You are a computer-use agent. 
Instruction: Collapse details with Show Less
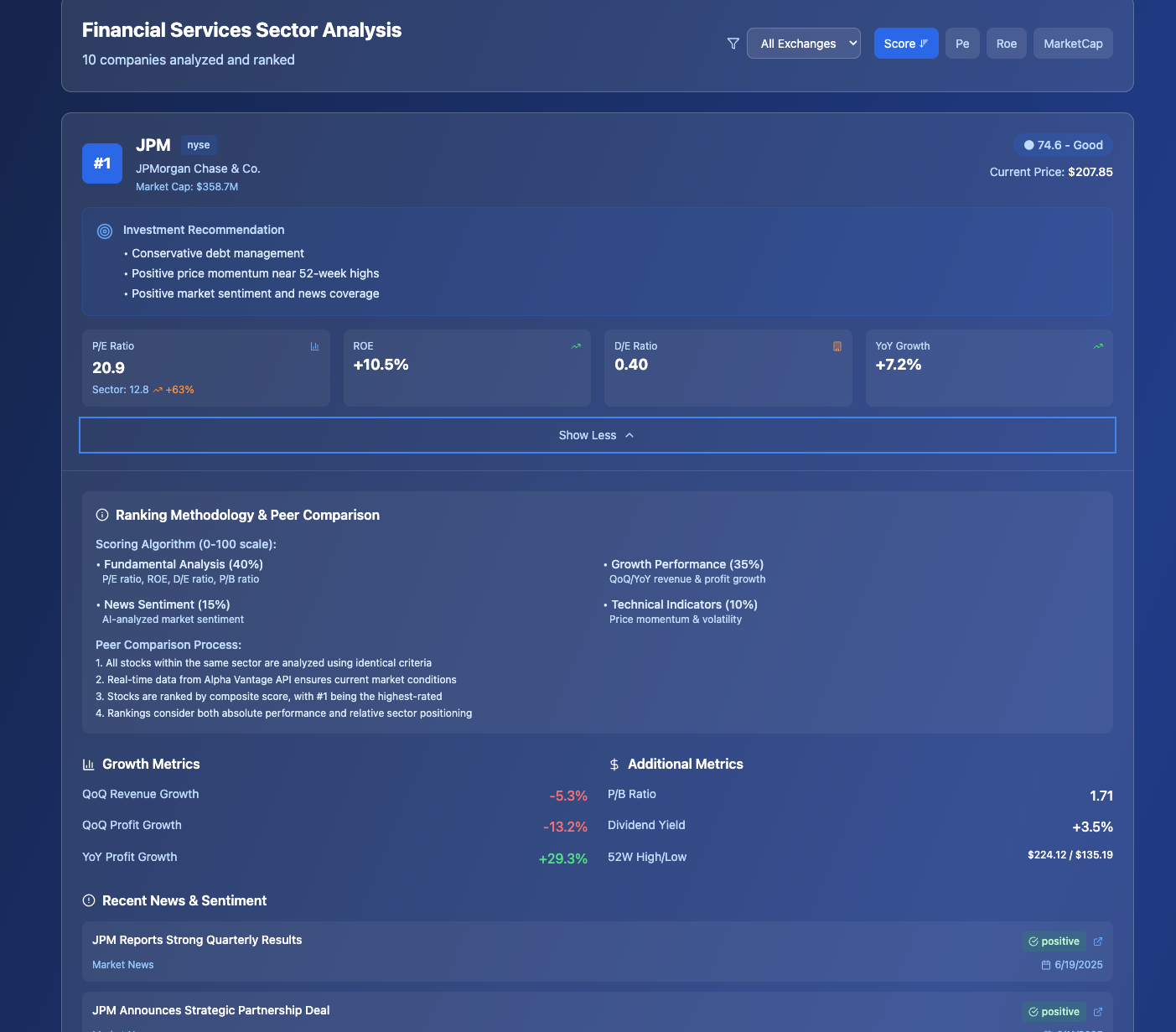click(x=597, y=435)
